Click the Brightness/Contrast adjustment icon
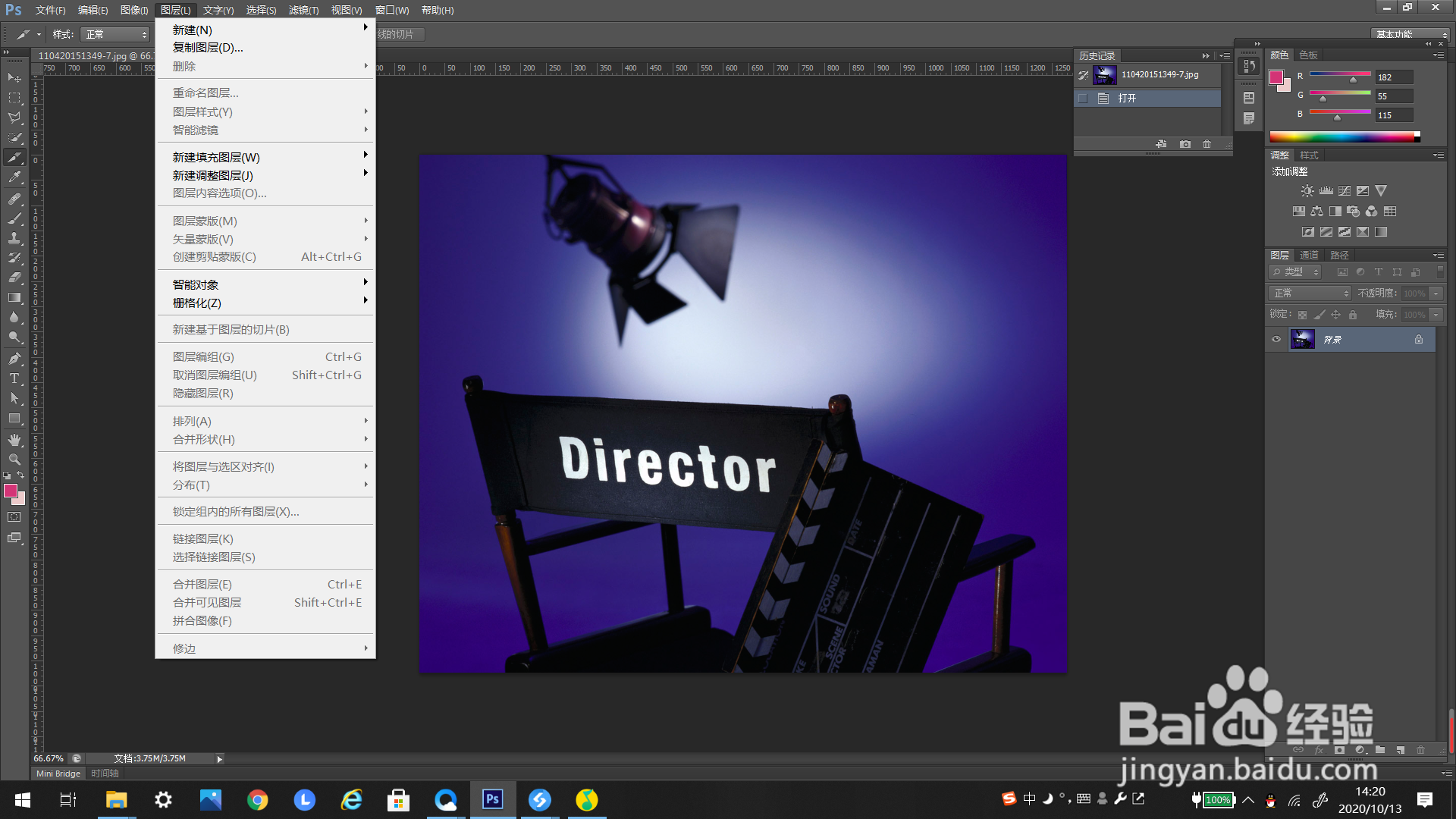This screenshot has height=819, width=1456. click(1307, 191)
